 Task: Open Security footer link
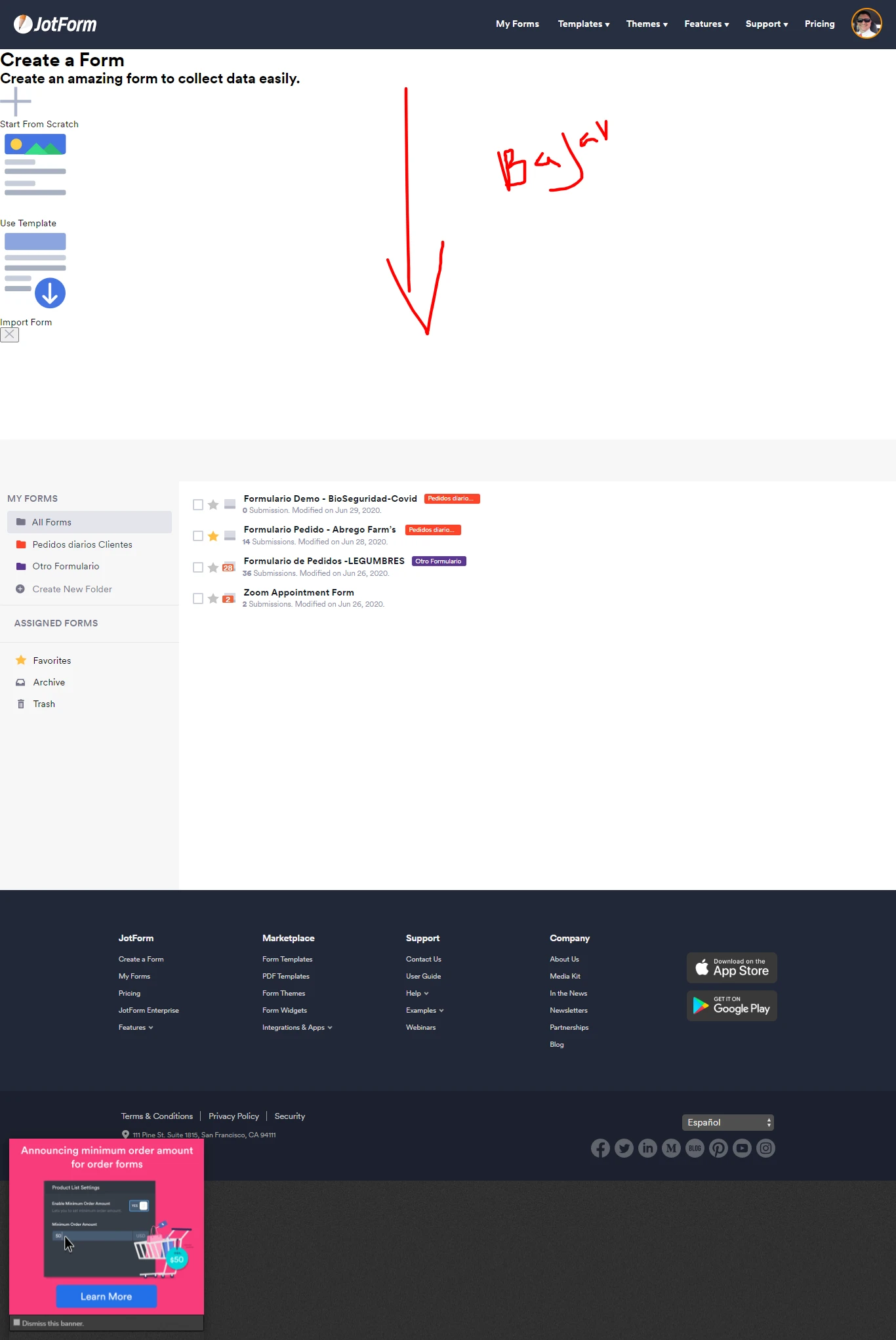[x=289, y=1116]
